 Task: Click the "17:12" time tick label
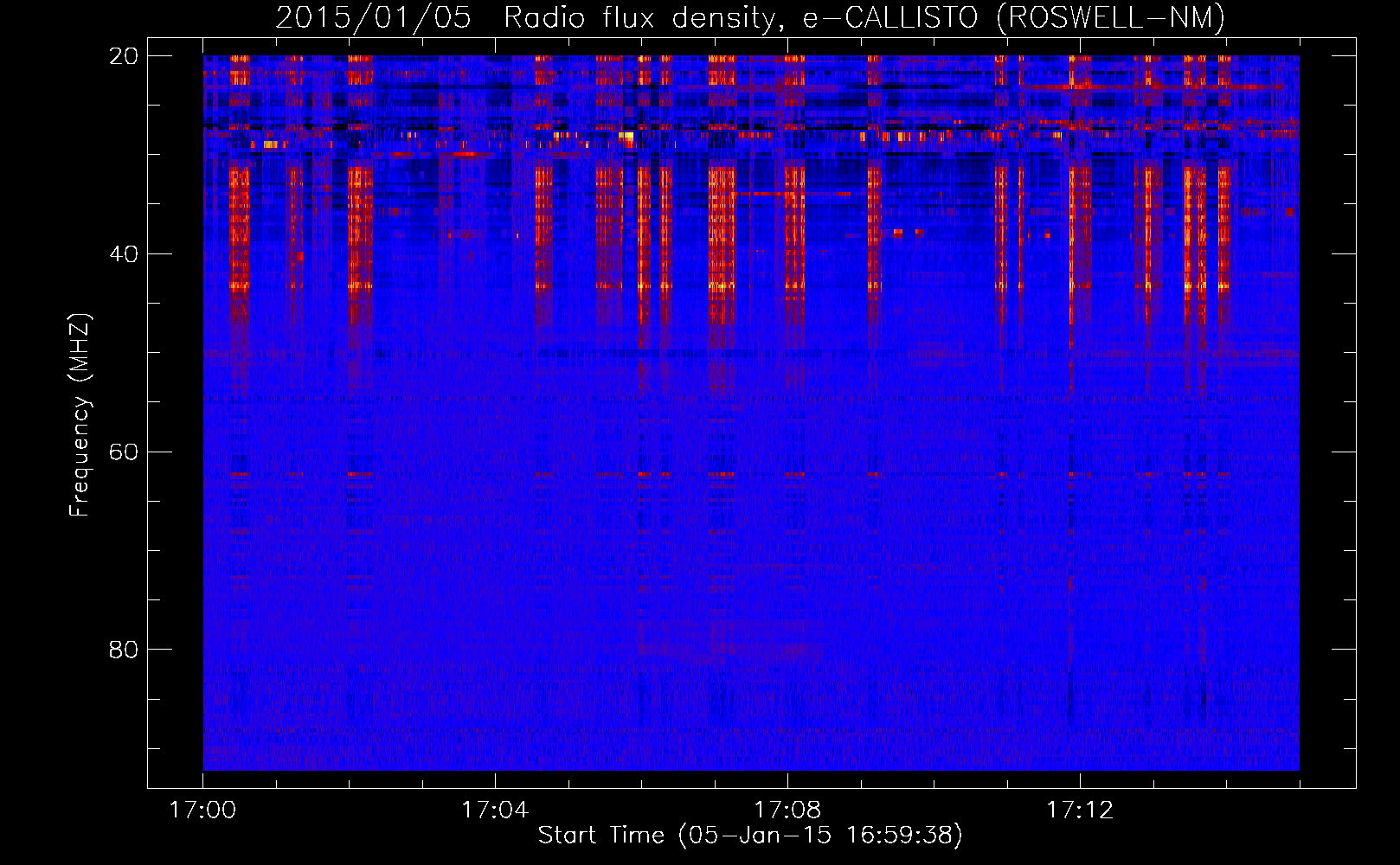pyautogui.click(x=1080, y=811)
